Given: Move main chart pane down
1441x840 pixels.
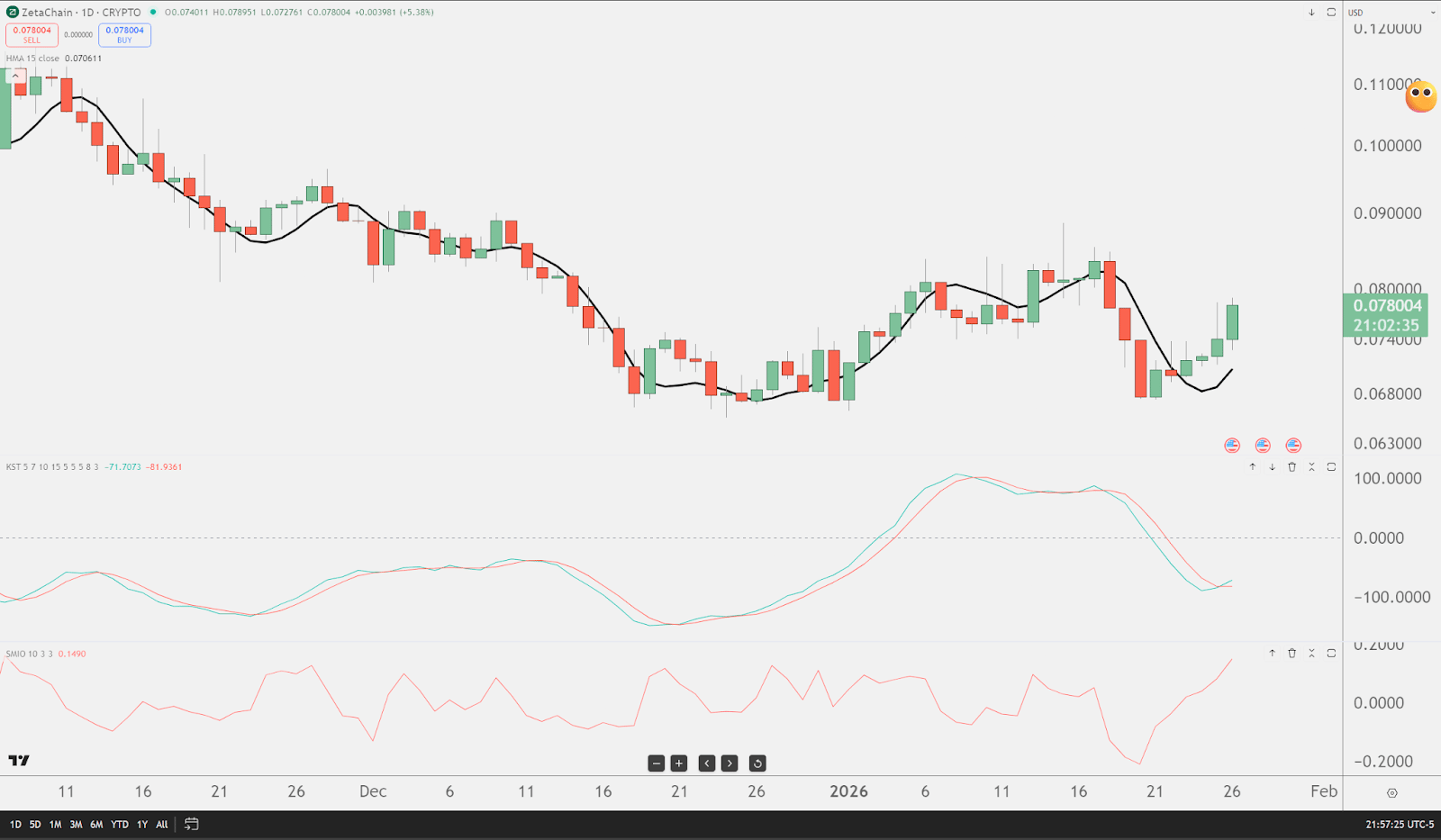Looking at the screenshot, I should pos(1311,13).
